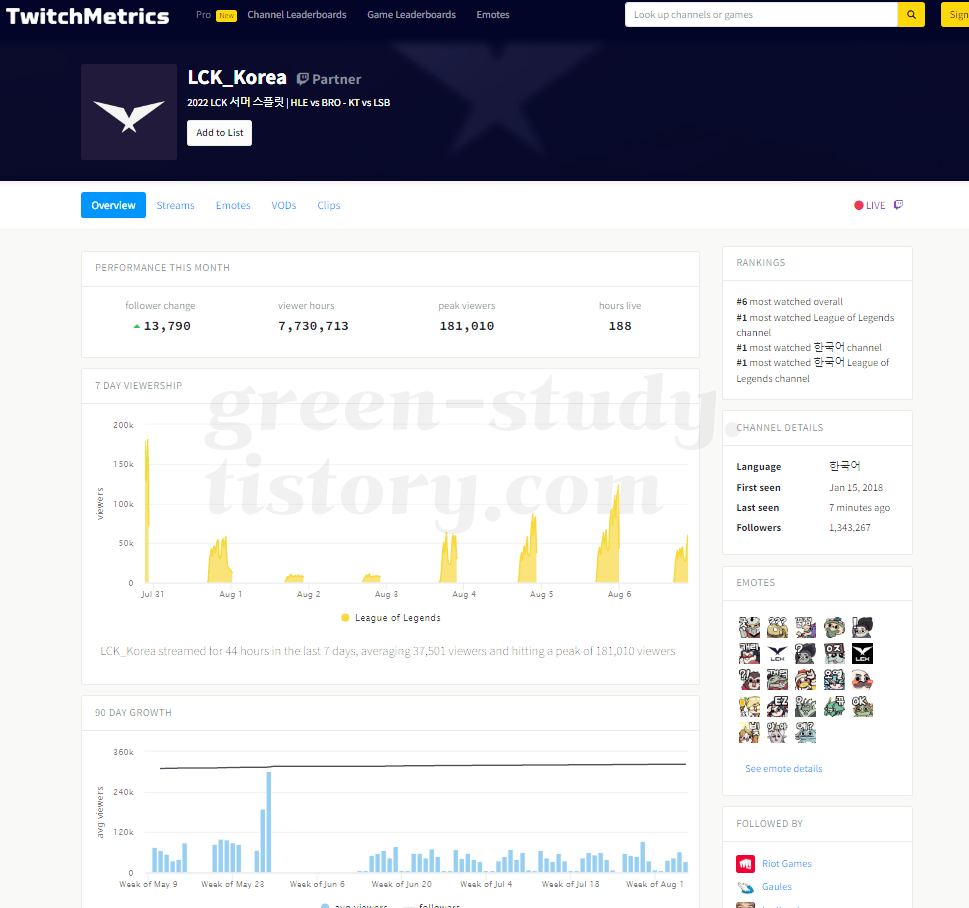
Task: Focus the "Look up channels or games" search field
Action: click(x=761, y=14)
